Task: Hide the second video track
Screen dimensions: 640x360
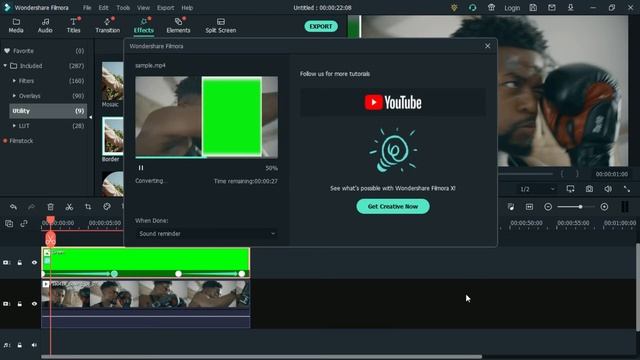Action: (34, 304)
